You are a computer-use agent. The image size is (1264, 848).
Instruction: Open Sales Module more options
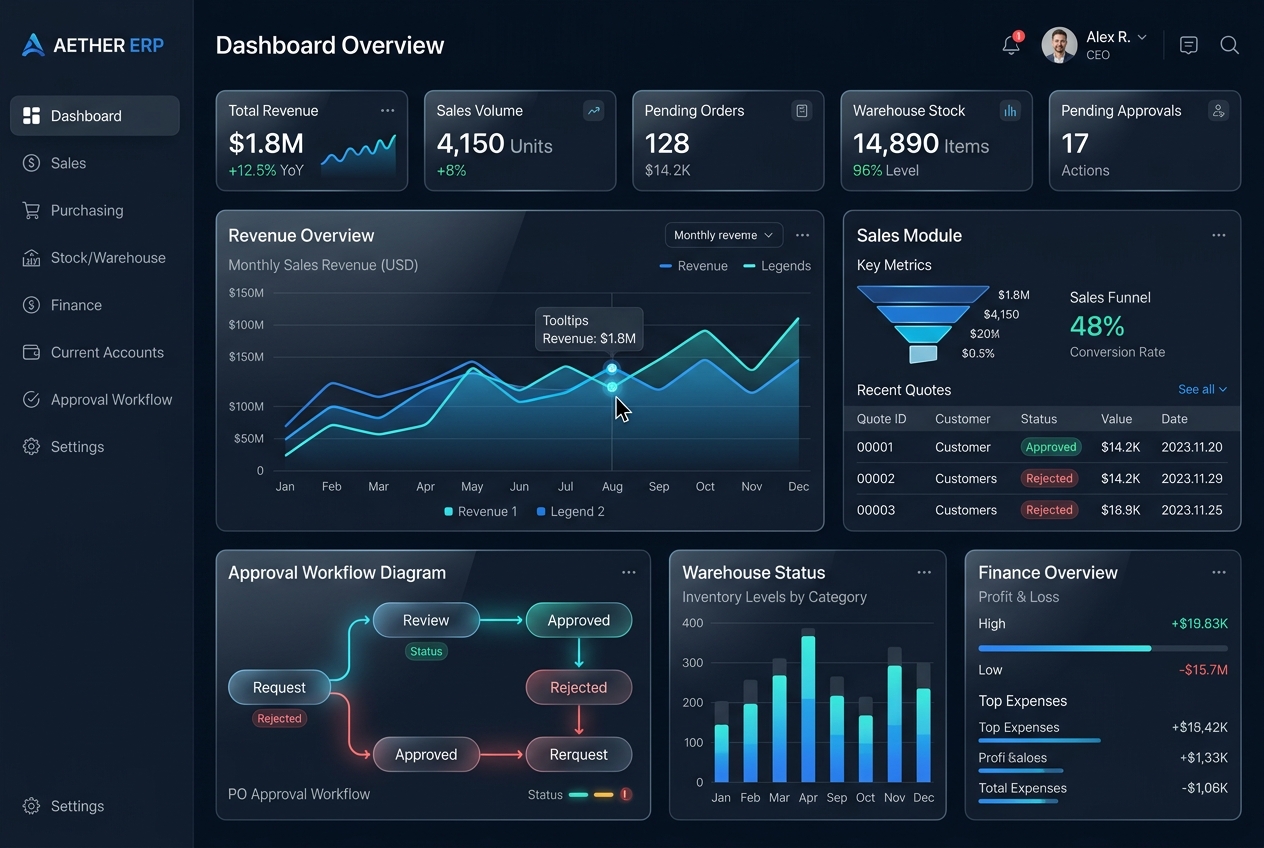[x=1218, y=235]
